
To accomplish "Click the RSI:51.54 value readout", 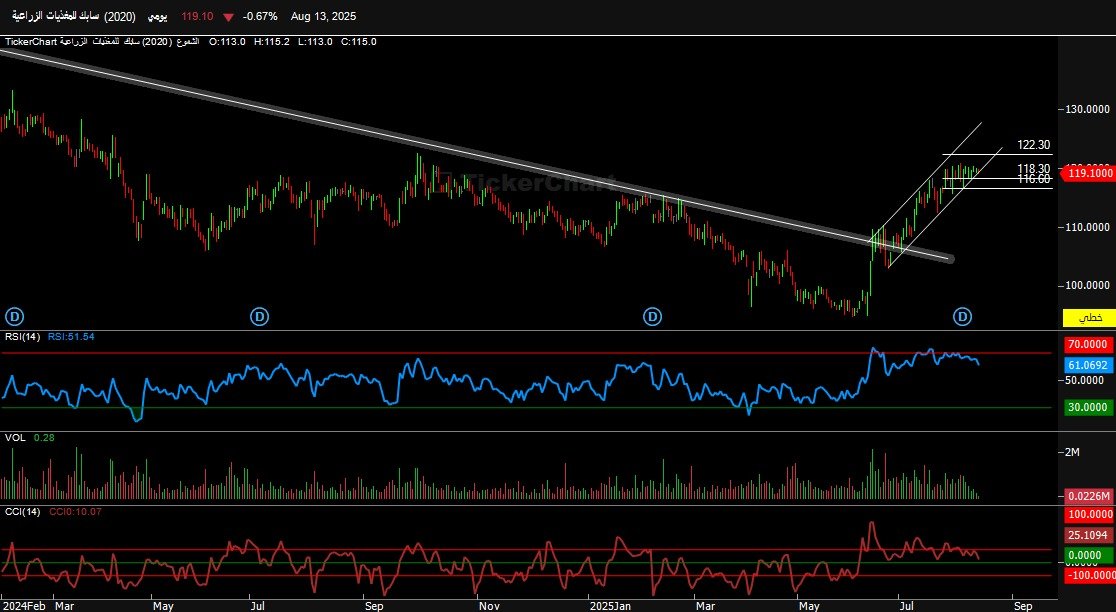I will coord(71,337).
